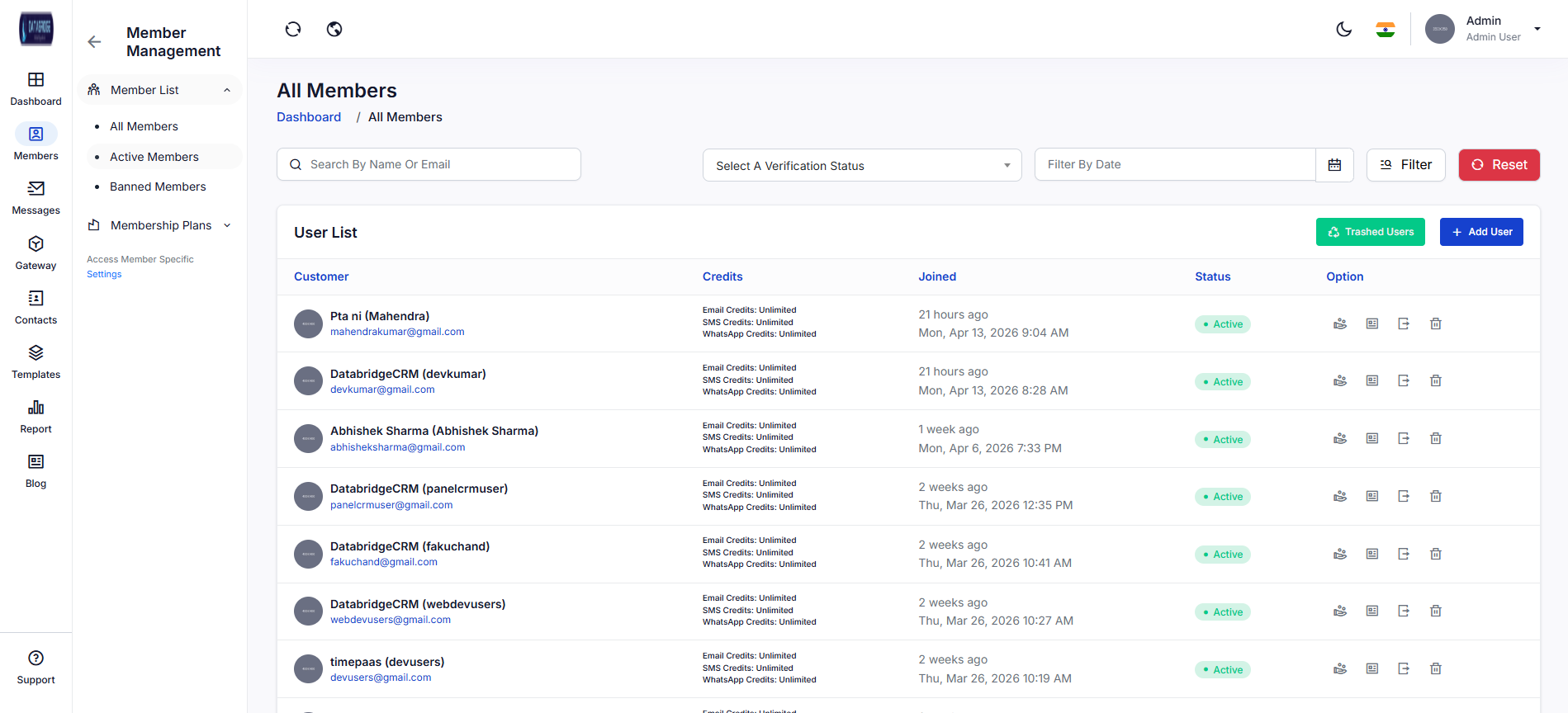
Task: Open the India flag language selector
Action: (1385, 30)
